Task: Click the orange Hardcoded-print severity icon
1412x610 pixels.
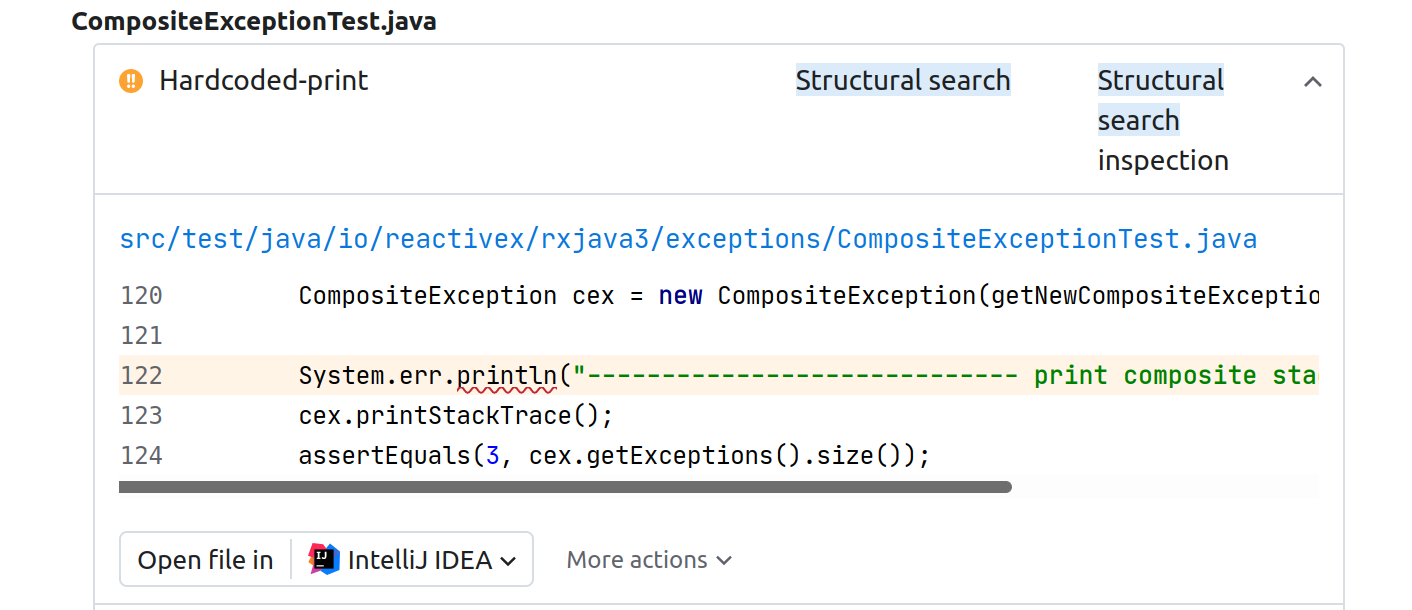Action: (x=130, y=81)
